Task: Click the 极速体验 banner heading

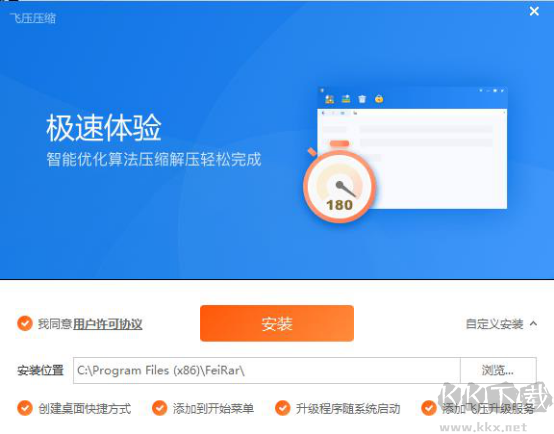Action: pos(104,128)
